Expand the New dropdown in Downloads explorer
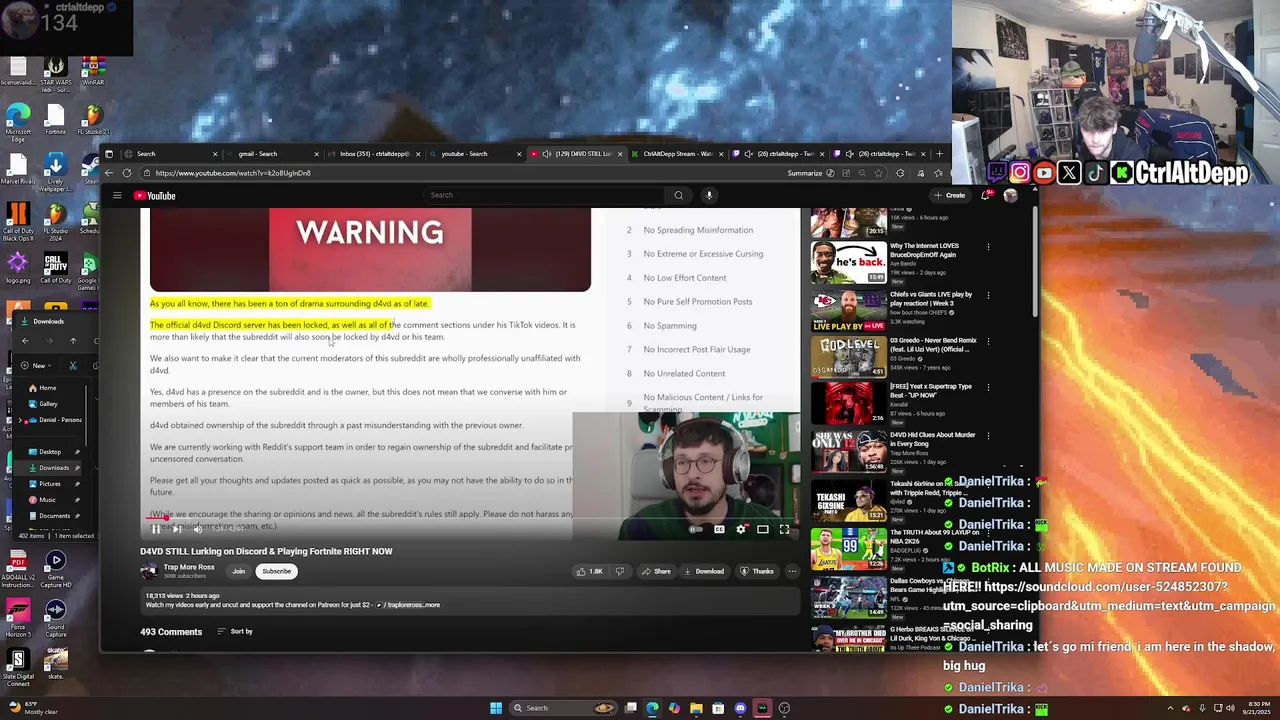Viewport: 1280px width, 720px height. point(36,365)
